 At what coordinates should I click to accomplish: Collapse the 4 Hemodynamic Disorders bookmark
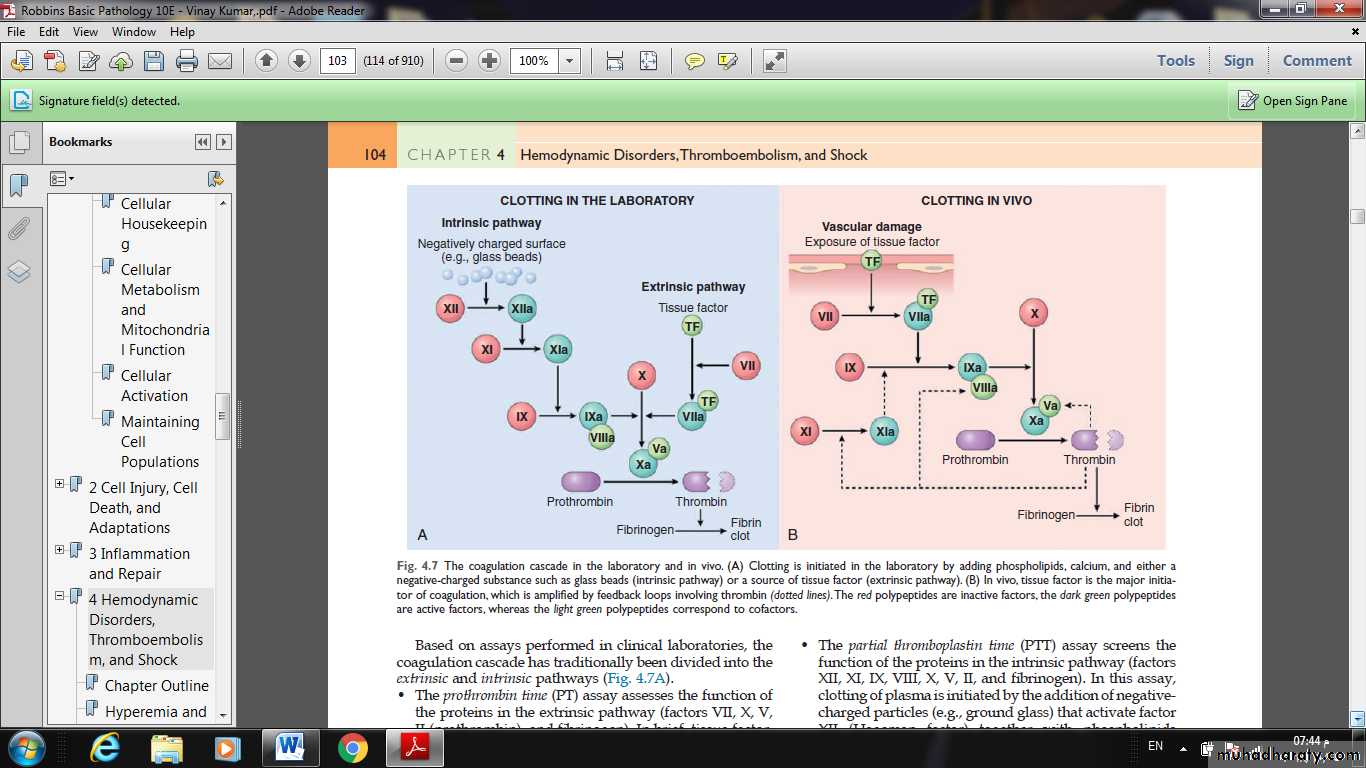coord(60,596)
